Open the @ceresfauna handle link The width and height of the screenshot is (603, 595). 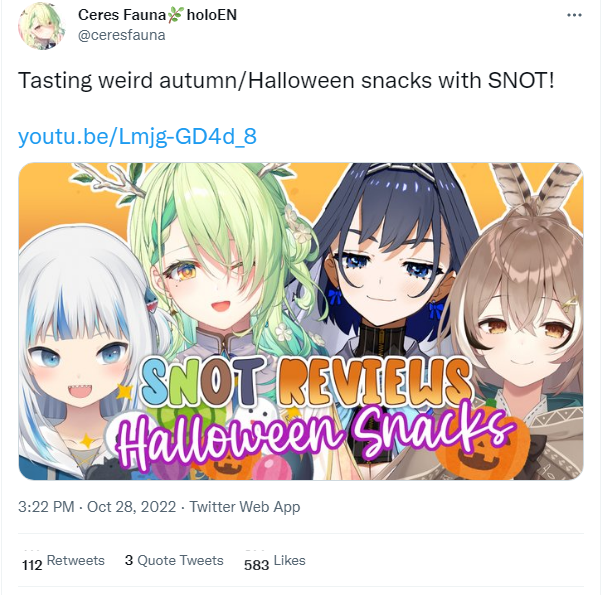(x=122, y=35)
